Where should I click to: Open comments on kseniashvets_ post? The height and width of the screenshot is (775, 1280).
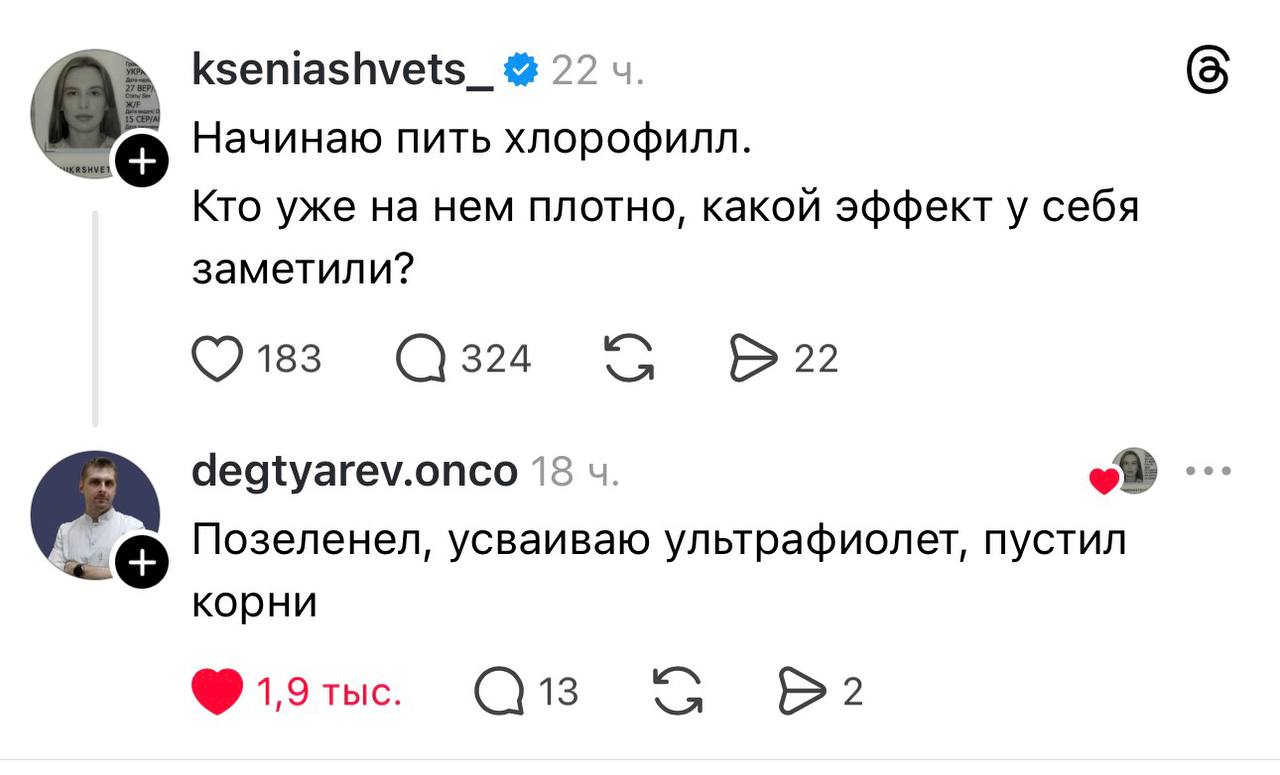point(421,359)
